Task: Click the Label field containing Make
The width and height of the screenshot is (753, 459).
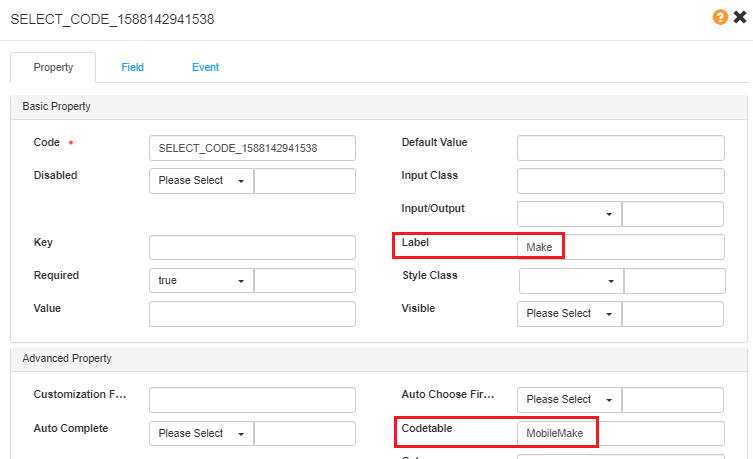Action: [620, 247]
